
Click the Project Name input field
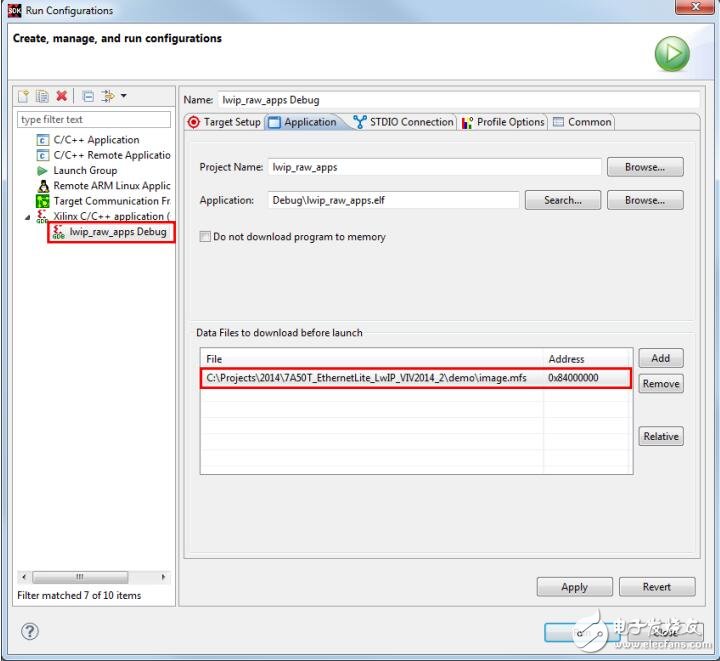435,167
